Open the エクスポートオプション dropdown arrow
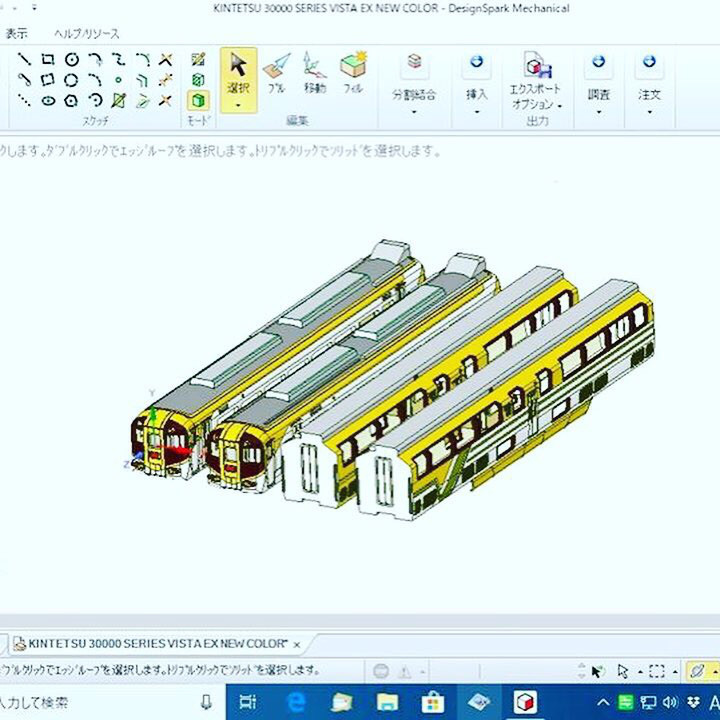 [560, 106]
